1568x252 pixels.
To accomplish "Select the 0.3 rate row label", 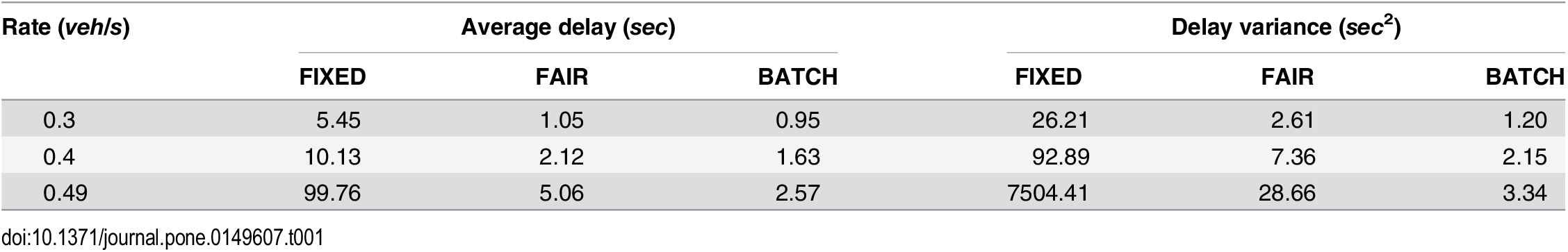I will 58,120.
